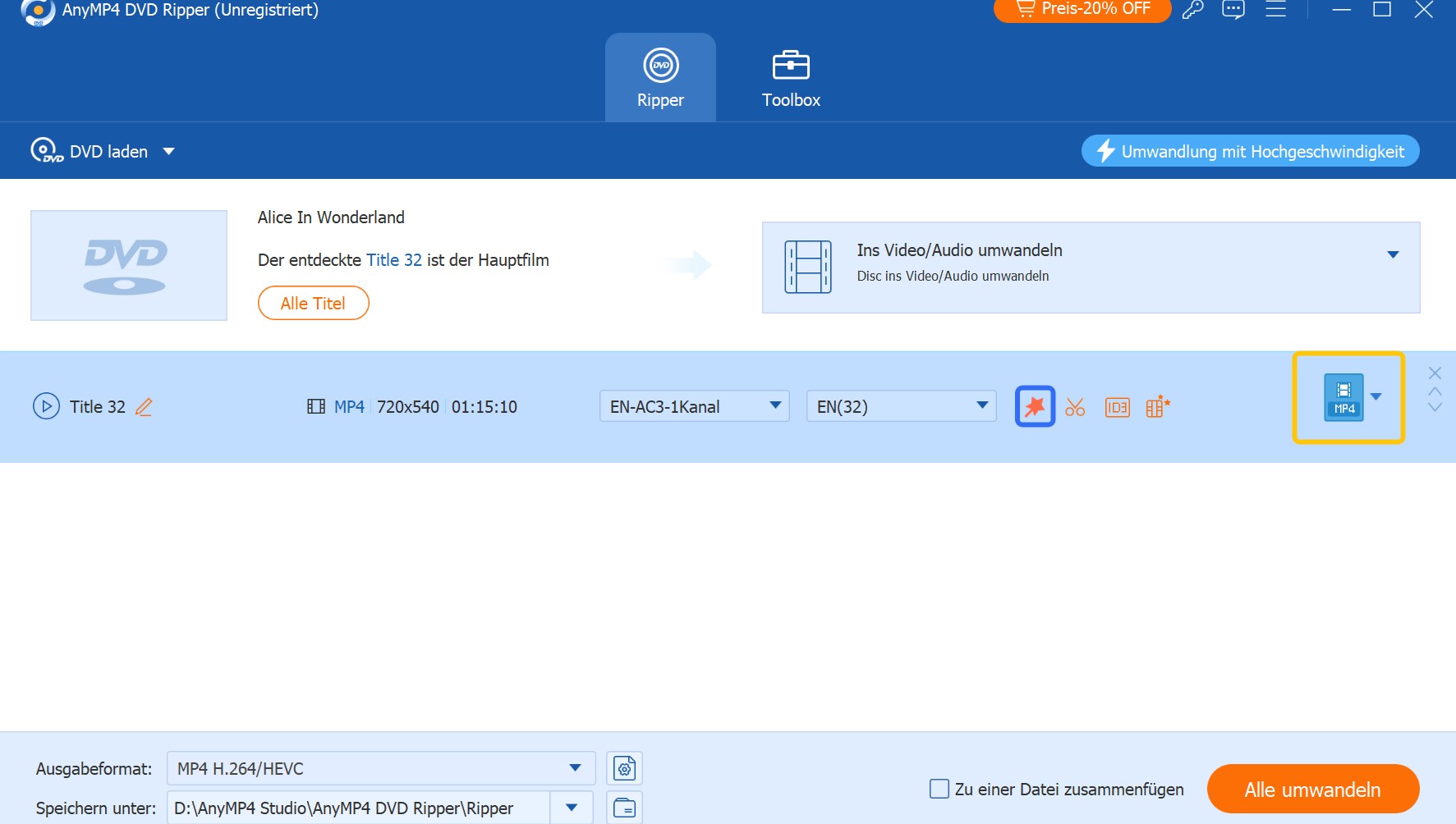Click the 720x540 resolution text

click(408, 406)
